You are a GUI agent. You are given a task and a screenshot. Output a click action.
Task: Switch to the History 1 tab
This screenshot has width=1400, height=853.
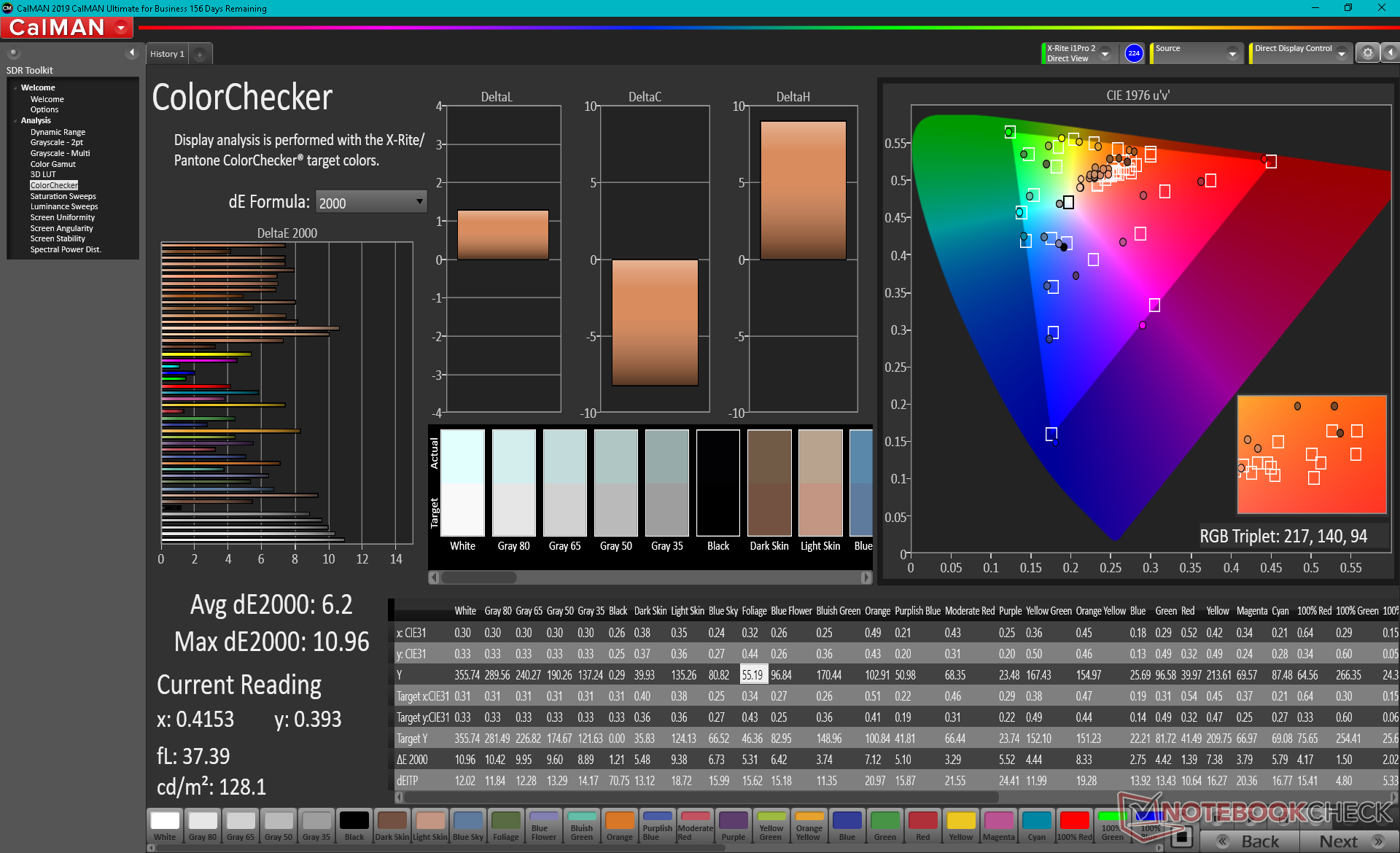[x=167, y=54]
